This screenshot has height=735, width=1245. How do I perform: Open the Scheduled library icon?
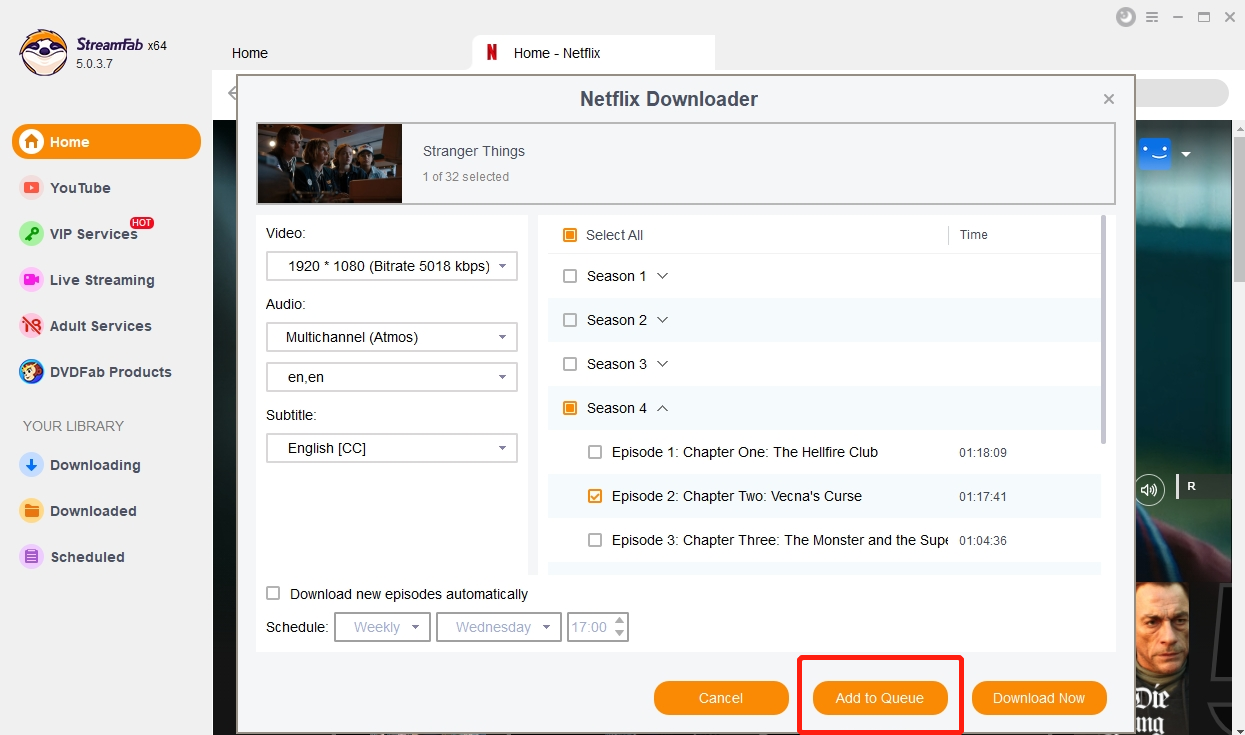point(32,557)
